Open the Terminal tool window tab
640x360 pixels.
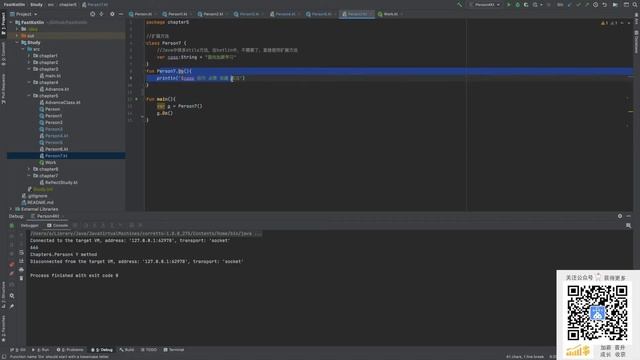click(174, 350)
